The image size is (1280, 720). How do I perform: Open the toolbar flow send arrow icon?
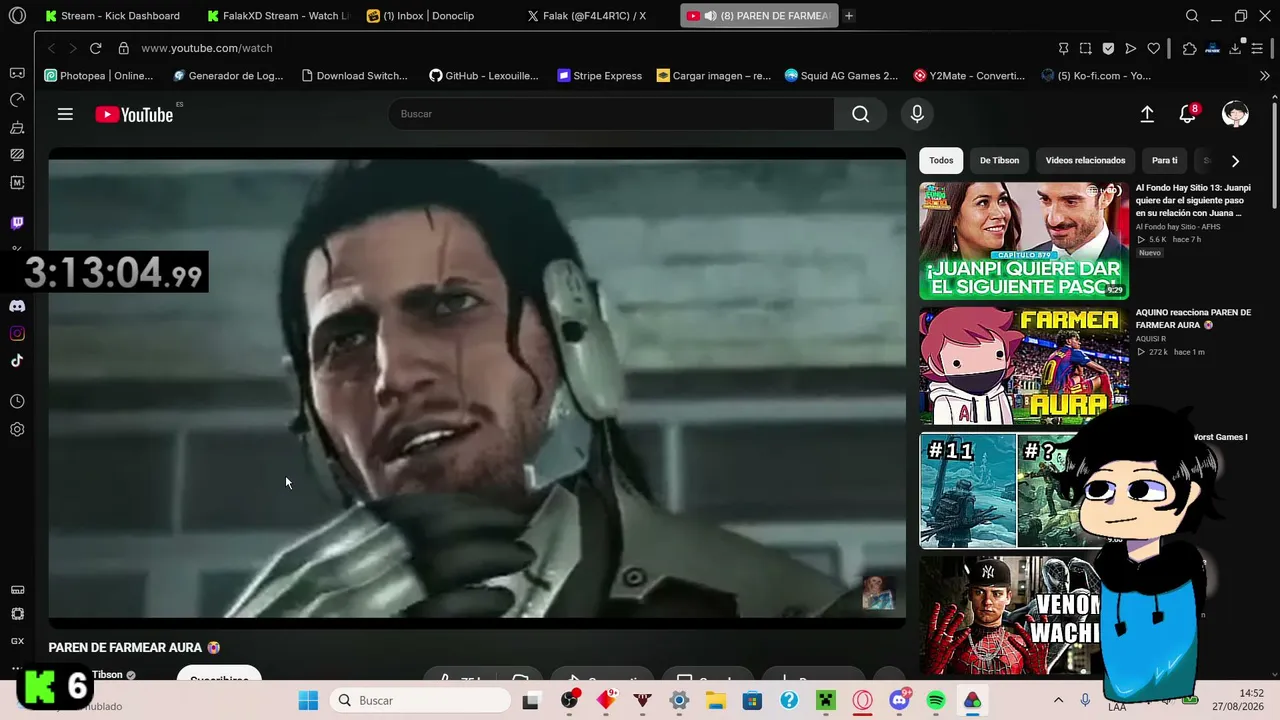1131,48
